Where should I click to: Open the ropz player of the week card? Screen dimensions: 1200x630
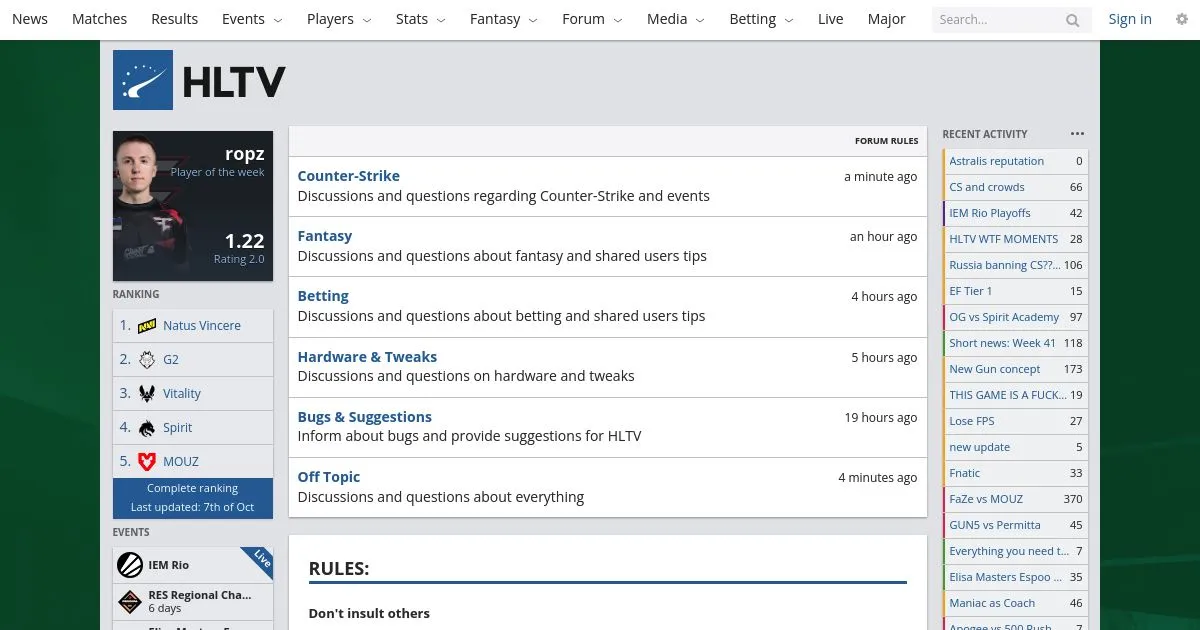(x=193, y=206)
